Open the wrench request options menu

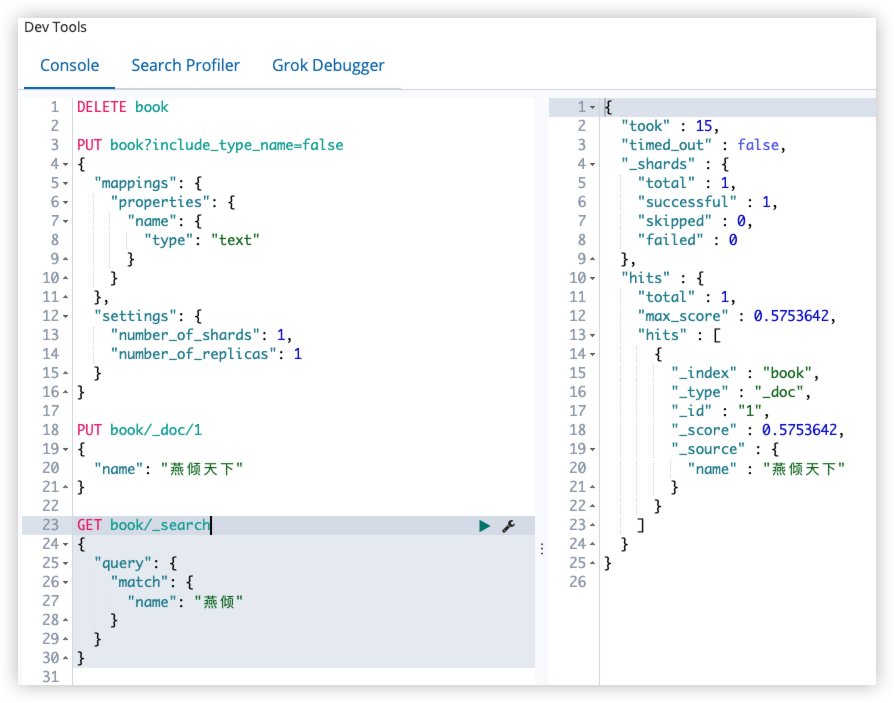(509, 526)
